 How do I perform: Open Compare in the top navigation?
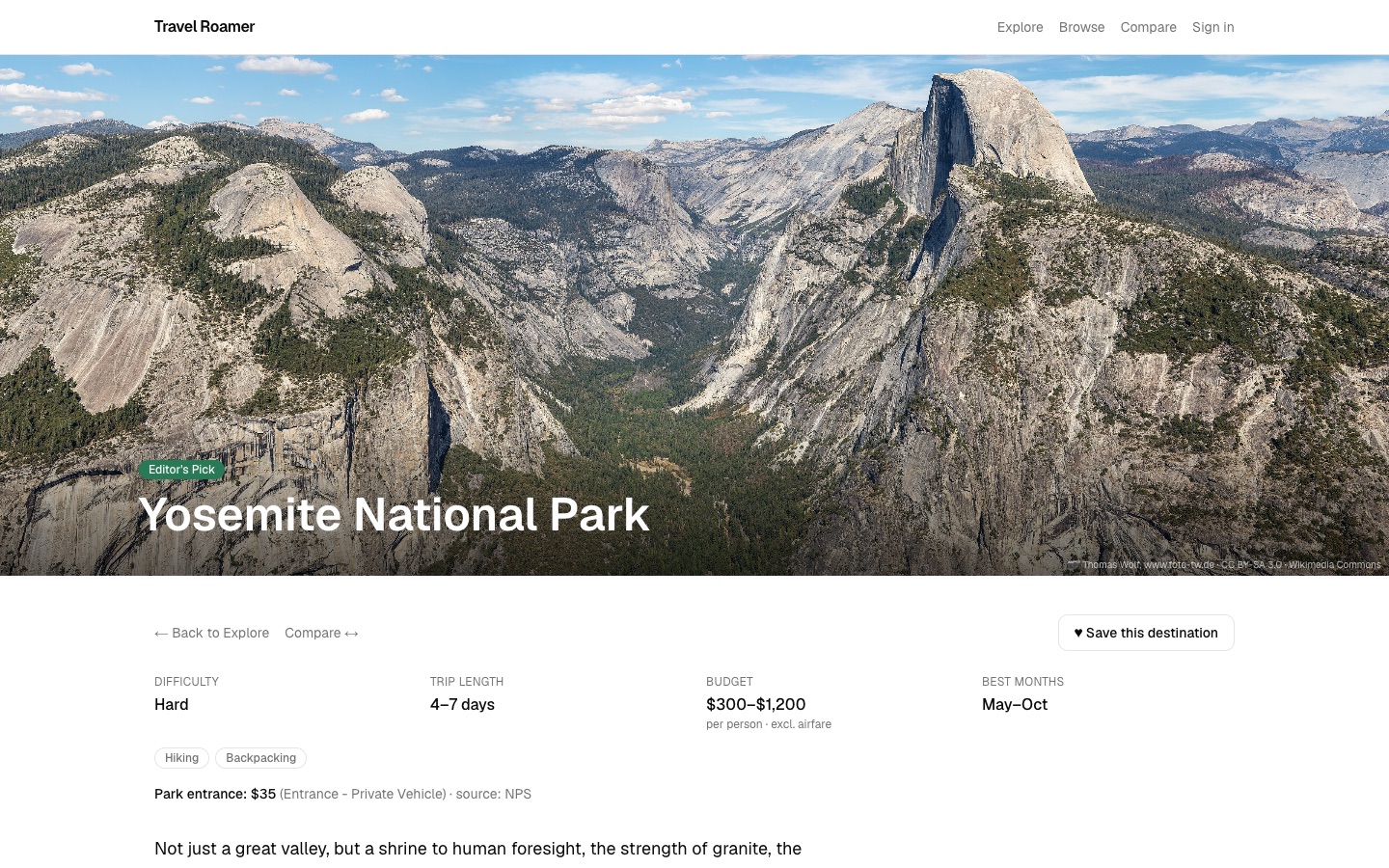[1148, 27]
